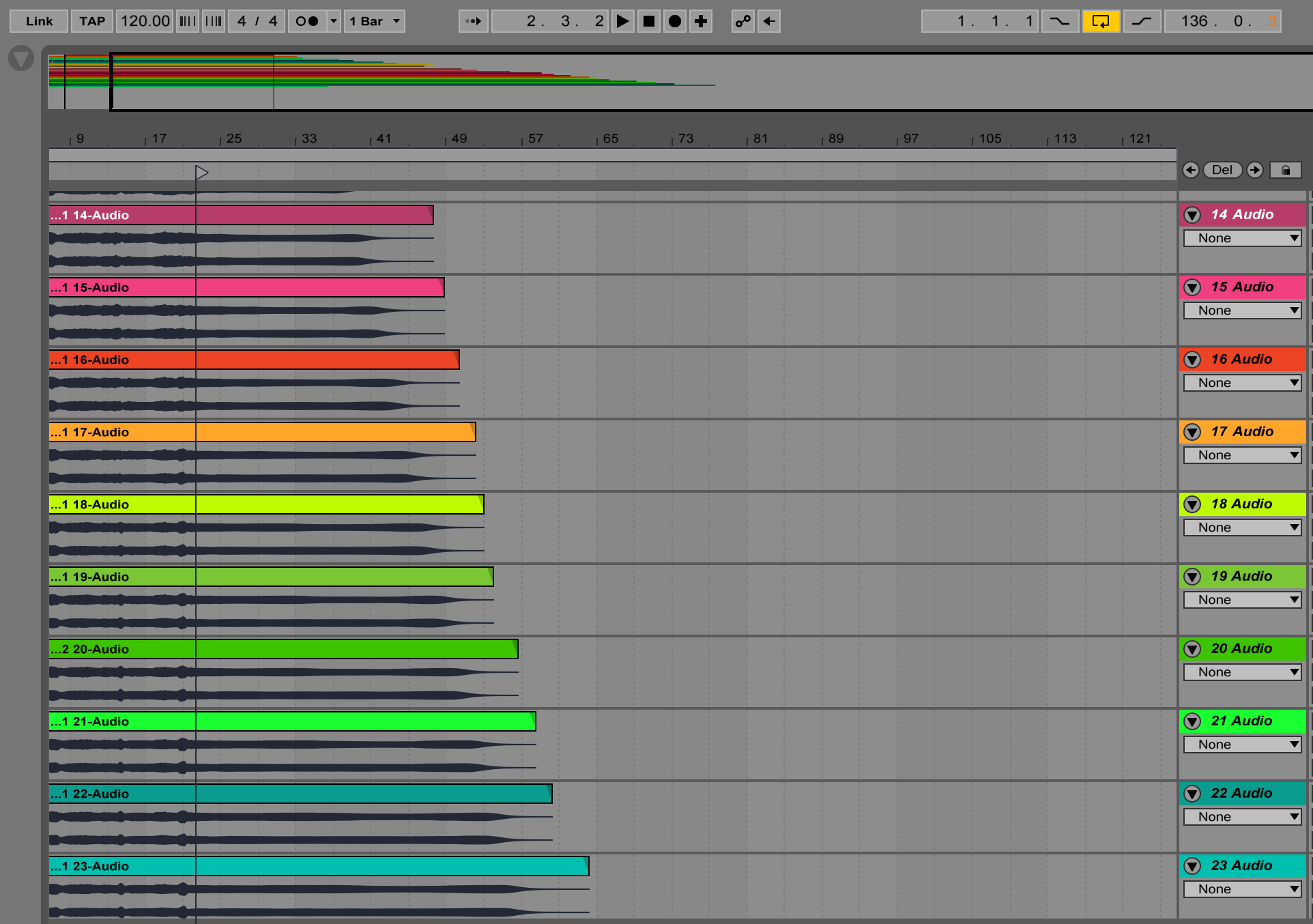Click the arrangement position 2.3.2 field

549,21
